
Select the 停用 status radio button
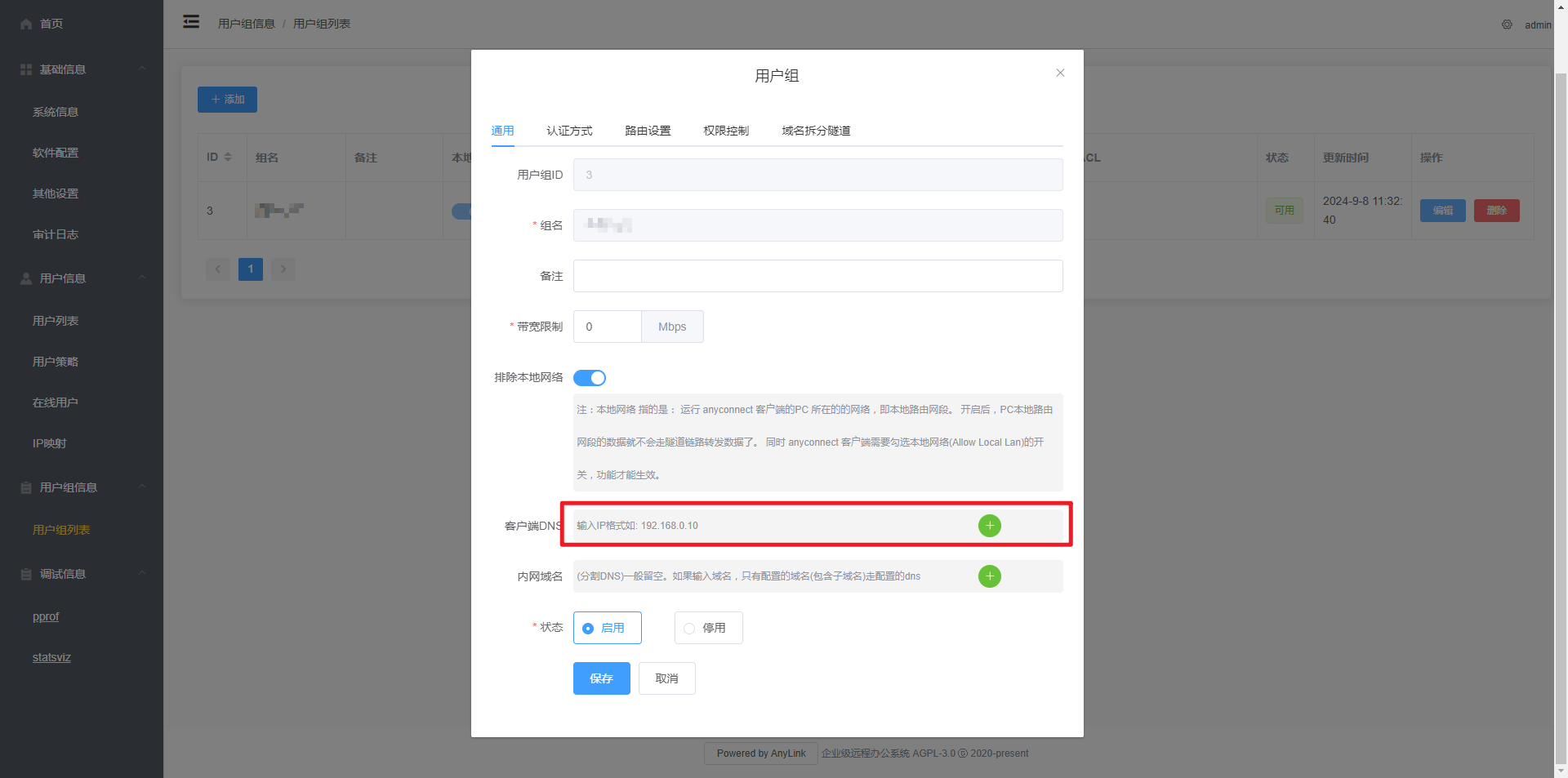click(689, 629)
